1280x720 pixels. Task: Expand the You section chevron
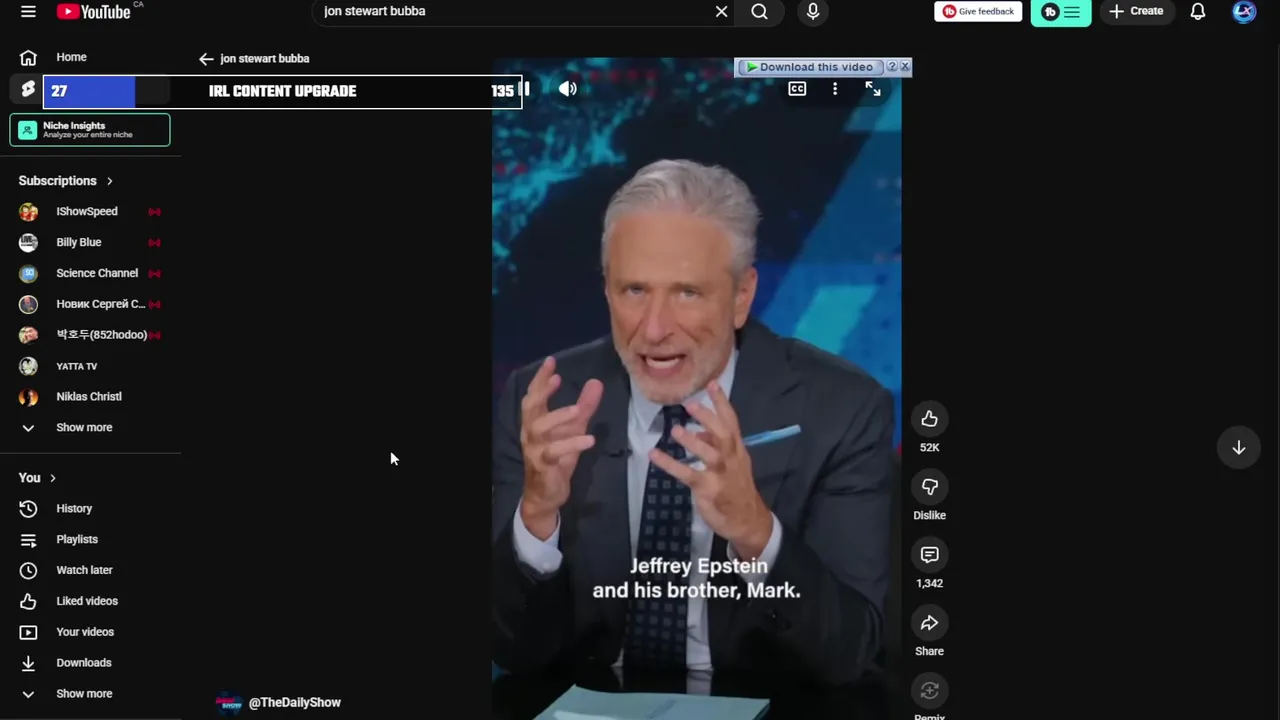pos(52,478)
